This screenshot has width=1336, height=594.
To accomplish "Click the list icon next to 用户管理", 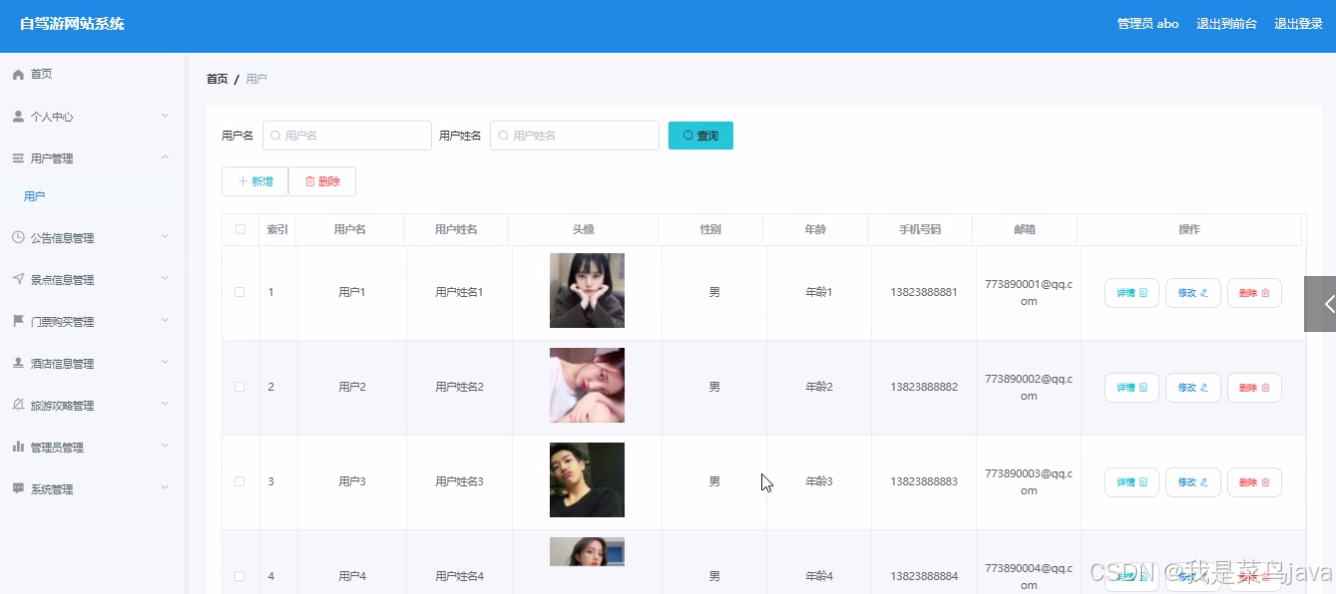I will 18,158.
